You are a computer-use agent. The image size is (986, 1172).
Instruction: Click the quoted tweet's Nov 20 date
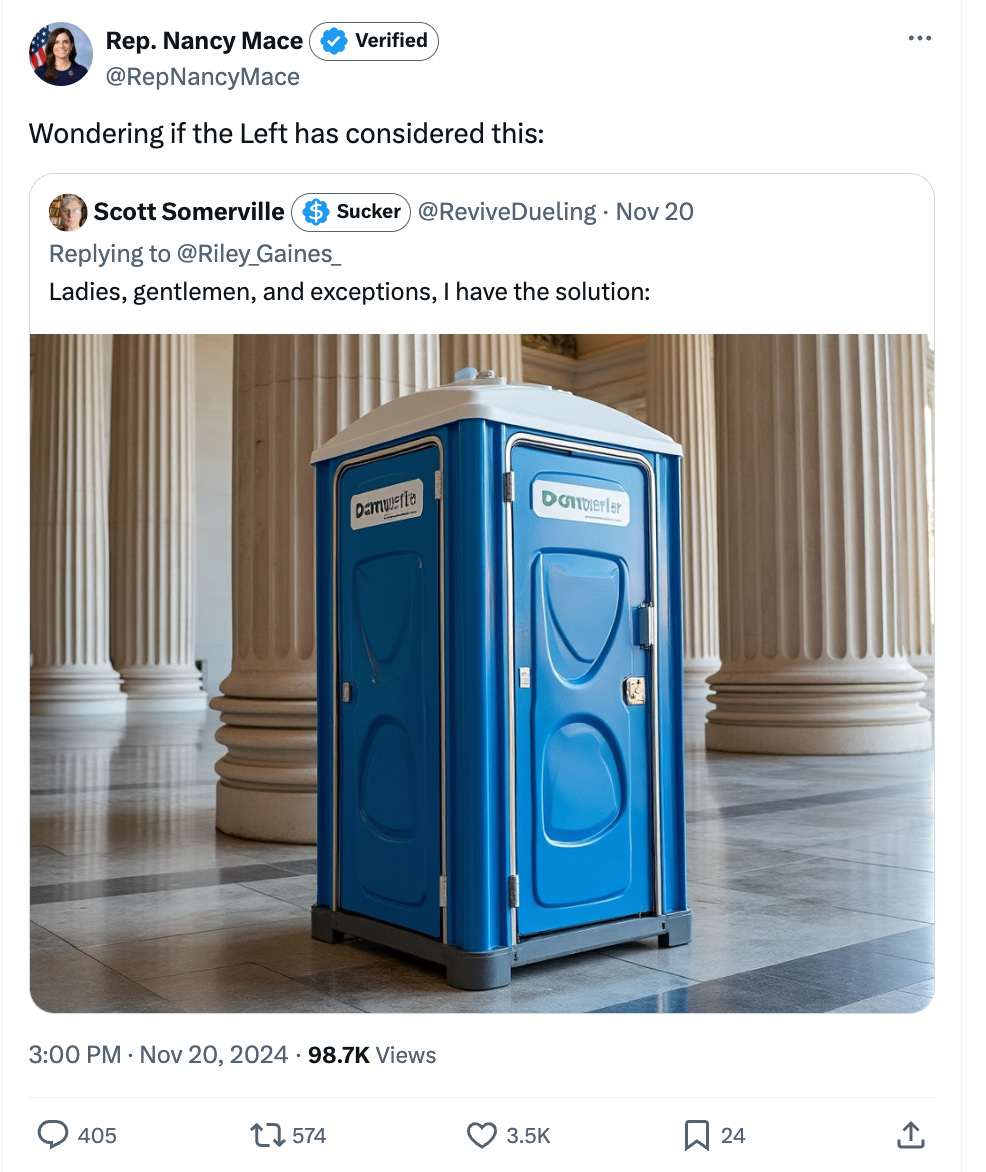654,212
